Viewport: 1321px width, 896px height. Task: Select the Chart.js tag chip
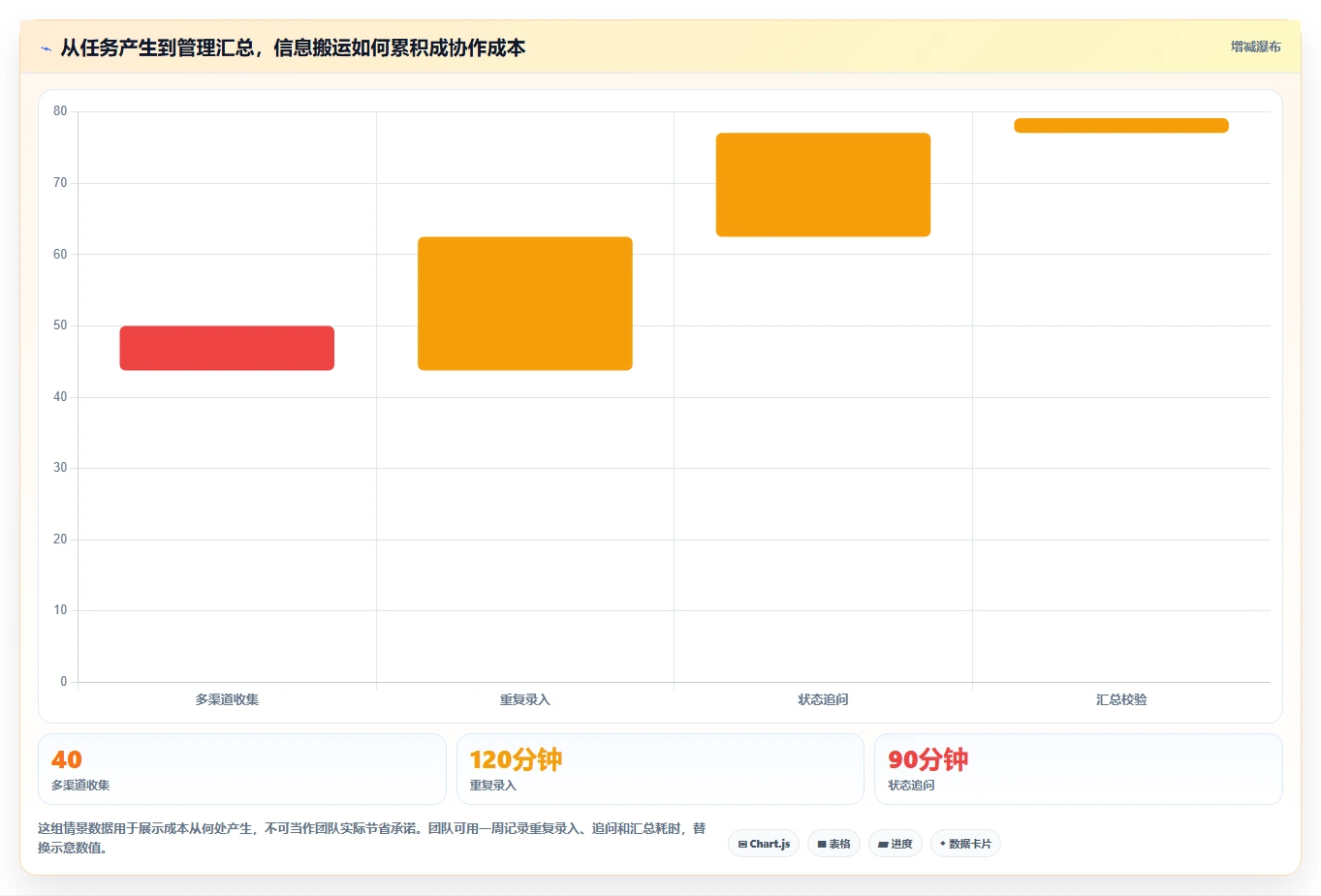click(764, 844)
